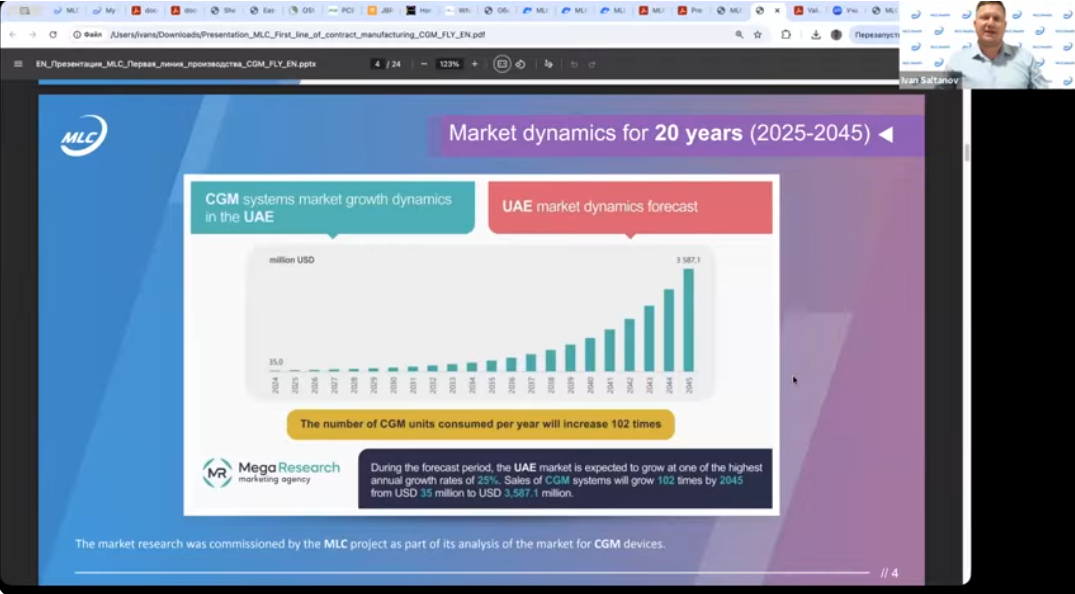Rotate the PDF document counterclockwise
Image resolution: width=1075 pixels, height=594 pixels.
520,63
